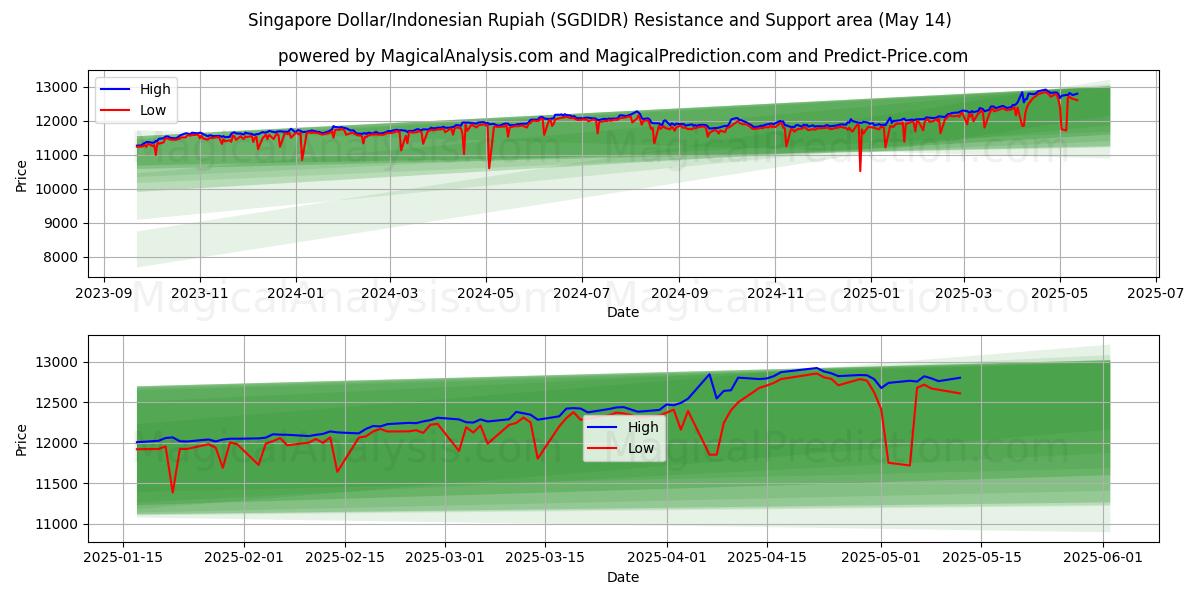
Task: Click the 2025-04-15 date tick label
Action: tap(766, 559)
